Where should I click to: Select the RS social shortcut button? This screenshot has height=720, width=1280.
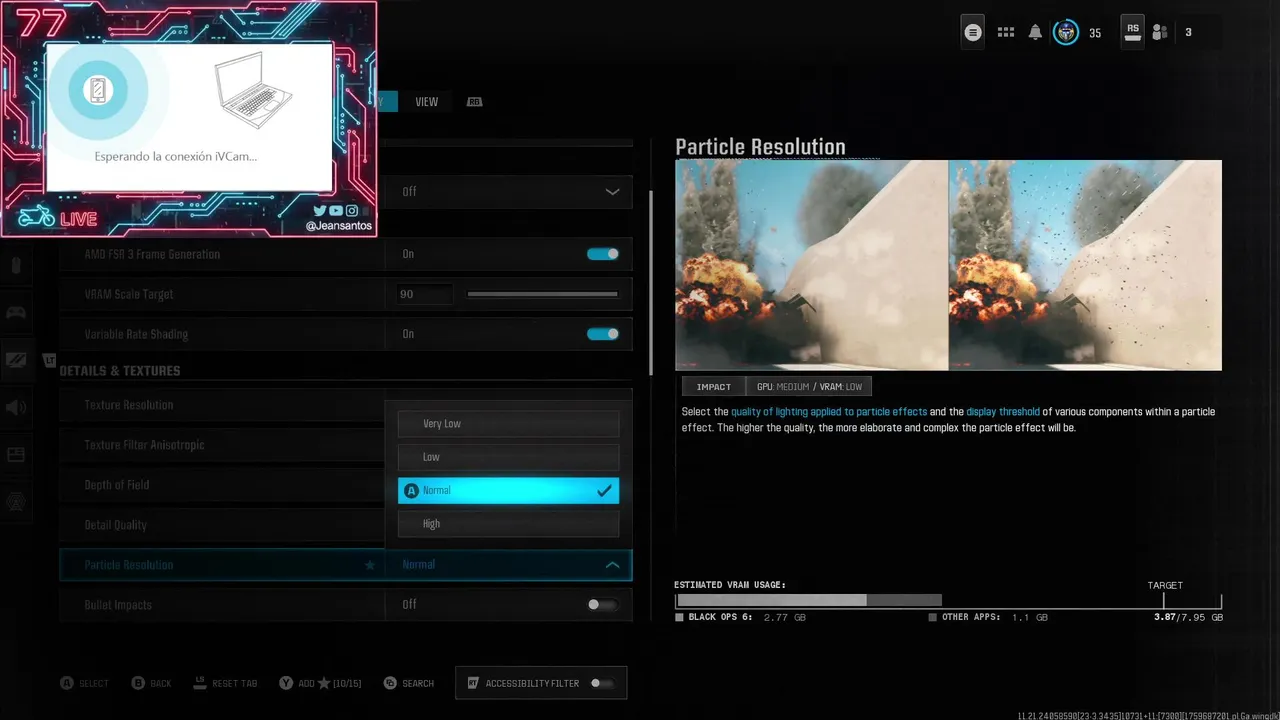(x=1132, y=31)
